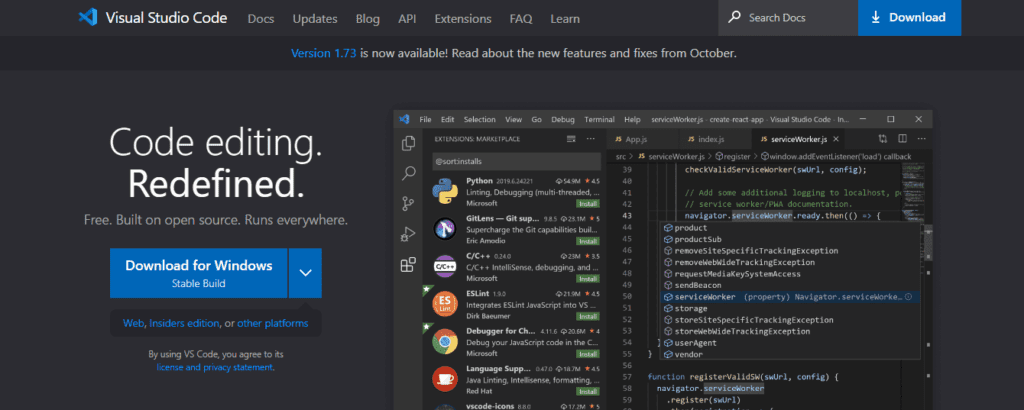Click the Search Docs input field
Viewport: 1024px width, 410px height.
click(x=788, y=18)
